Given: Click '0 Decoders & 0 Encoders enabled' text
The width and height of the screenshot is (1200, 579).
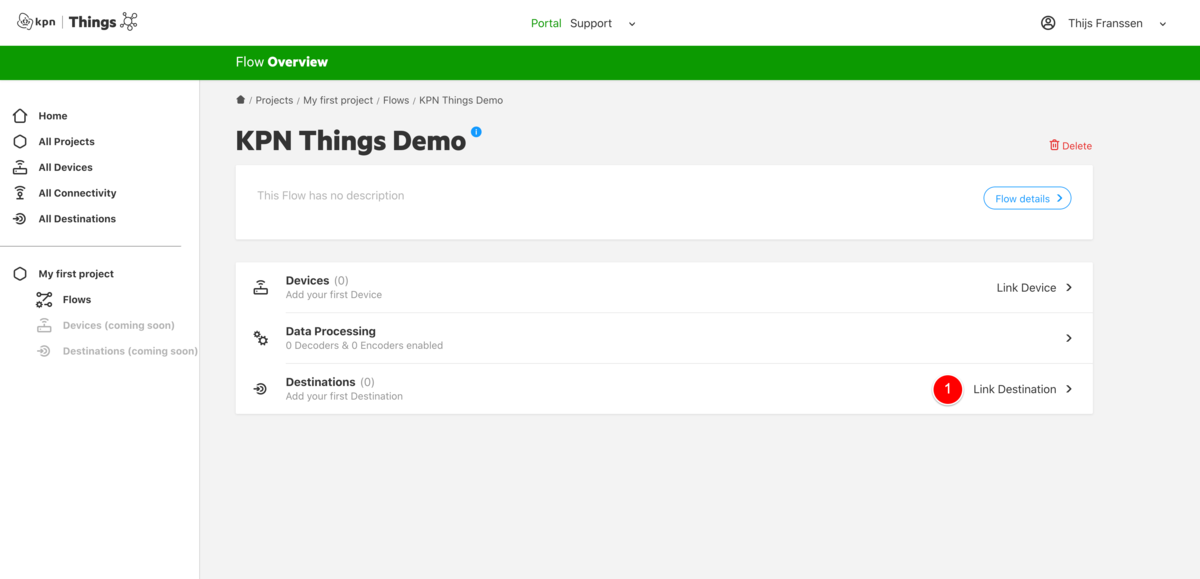Looking at the screenshot, I should (364, 345).
